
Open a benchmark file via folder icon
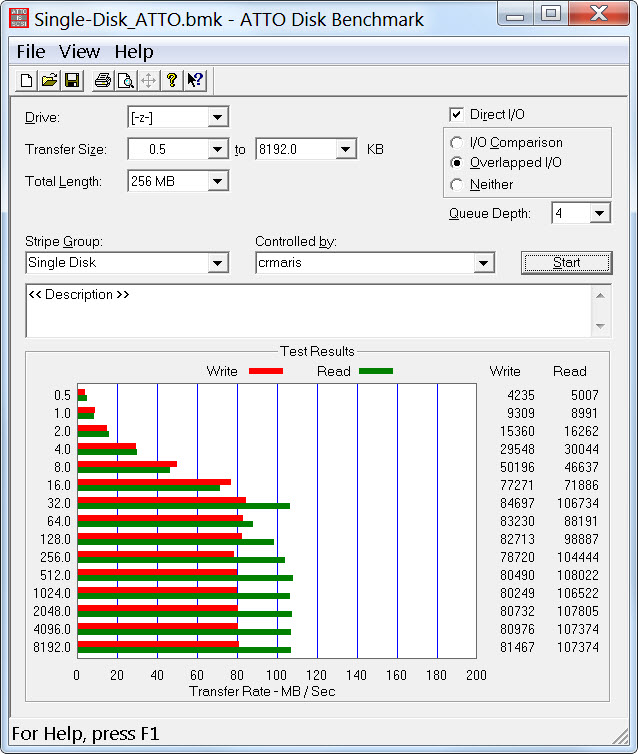[50, 81]
